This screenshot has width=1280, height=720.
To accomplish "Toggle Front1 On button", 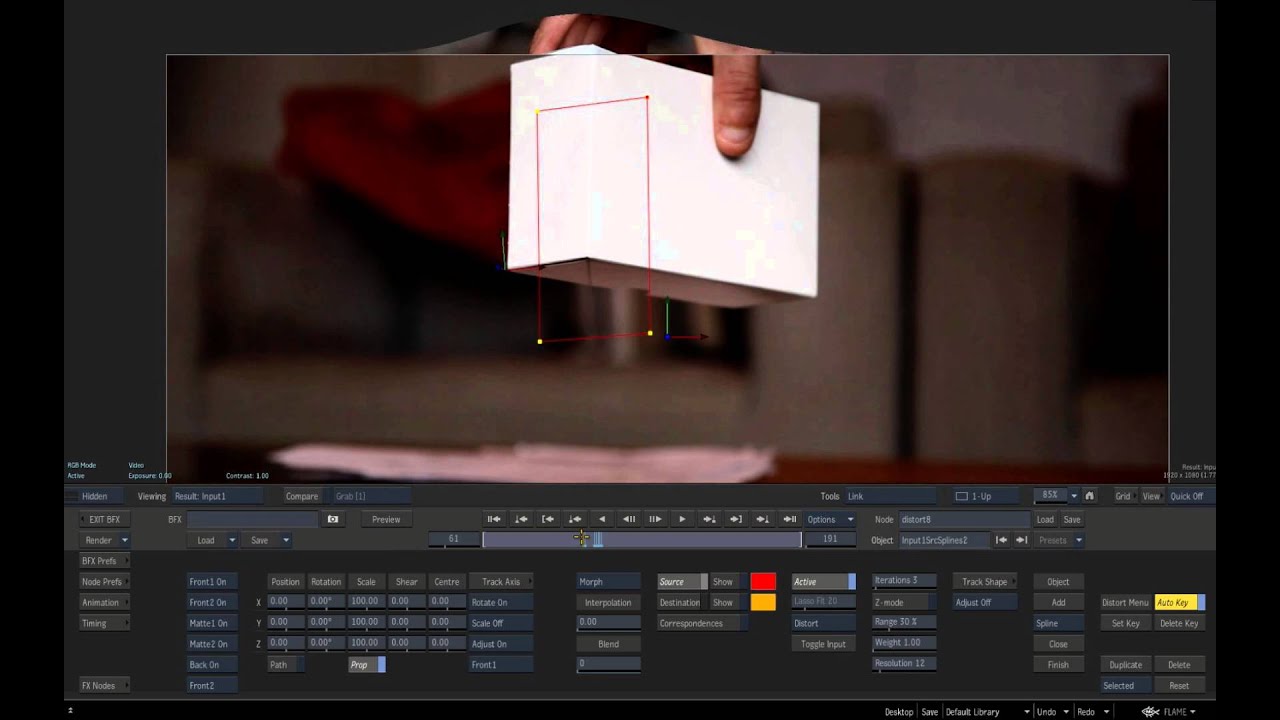I will [212, 582].
